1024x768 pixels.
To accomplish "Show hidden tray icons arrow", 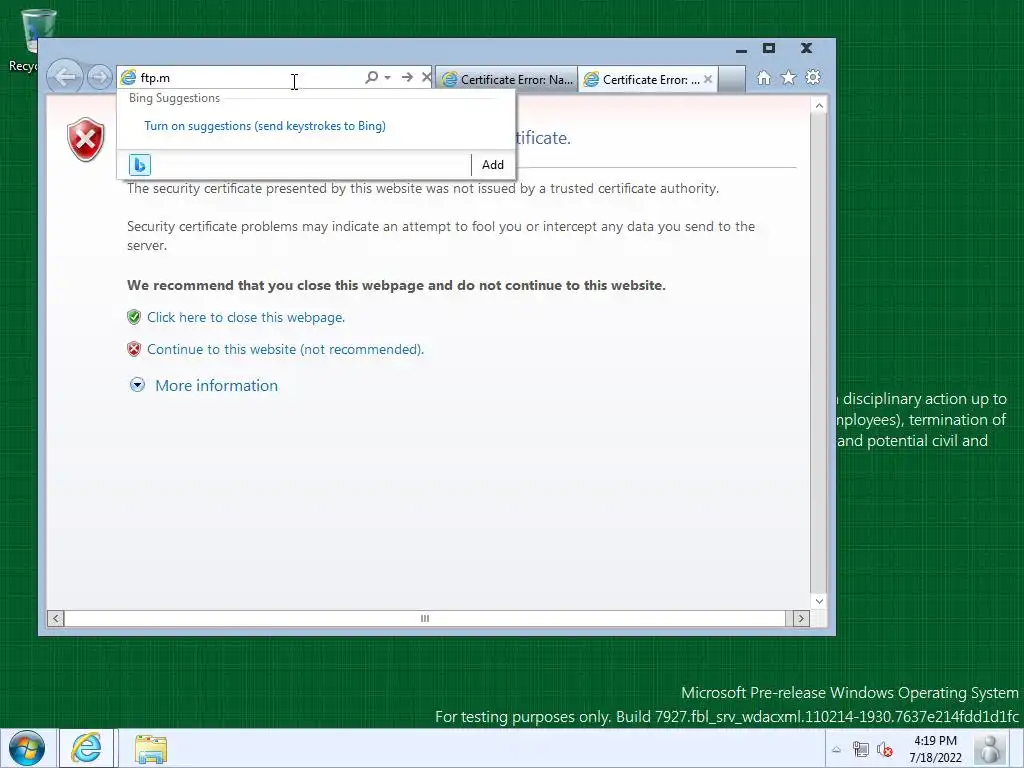I will pos(837,750).
